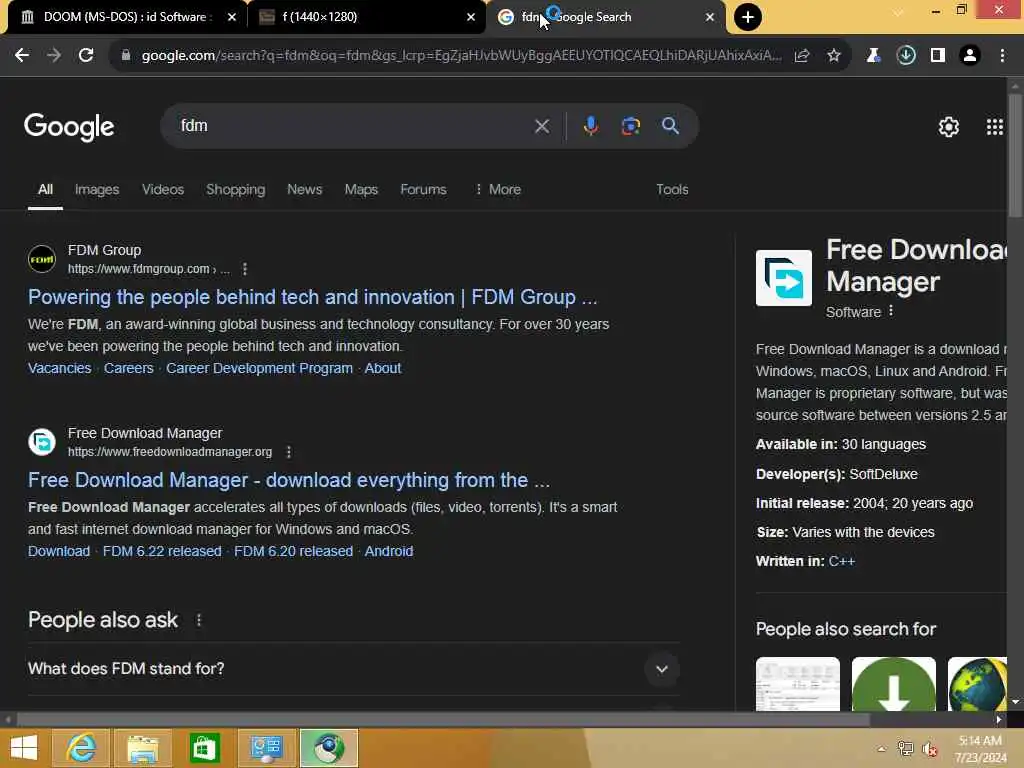Image resolution: width=1024 pixels, height=768 pixels.
Task: Click Free Download Manager logo in knowledge panel
Action: click(784, 278)
